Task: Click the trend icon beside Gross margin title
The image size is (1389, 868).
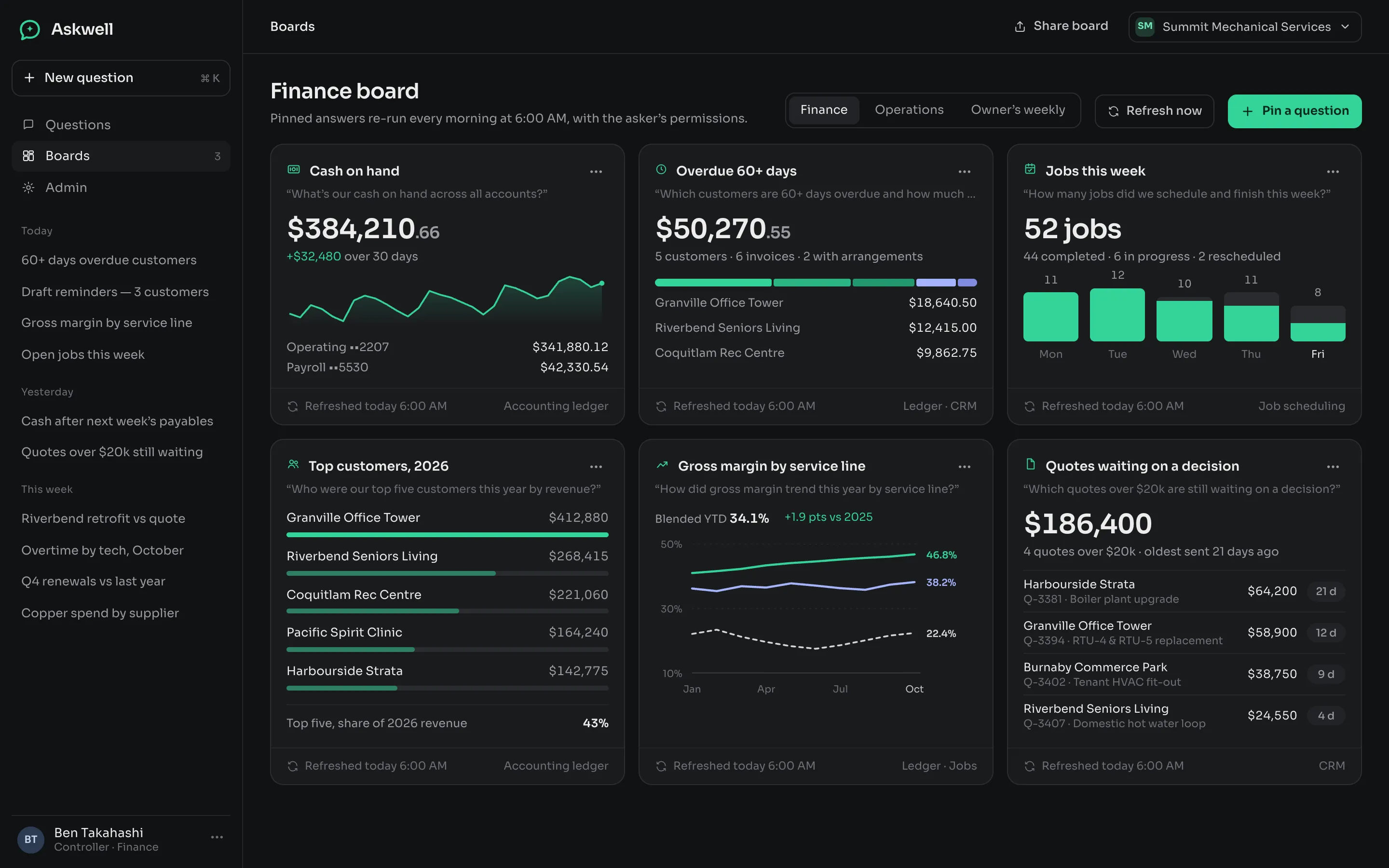Action: [662, 465]
